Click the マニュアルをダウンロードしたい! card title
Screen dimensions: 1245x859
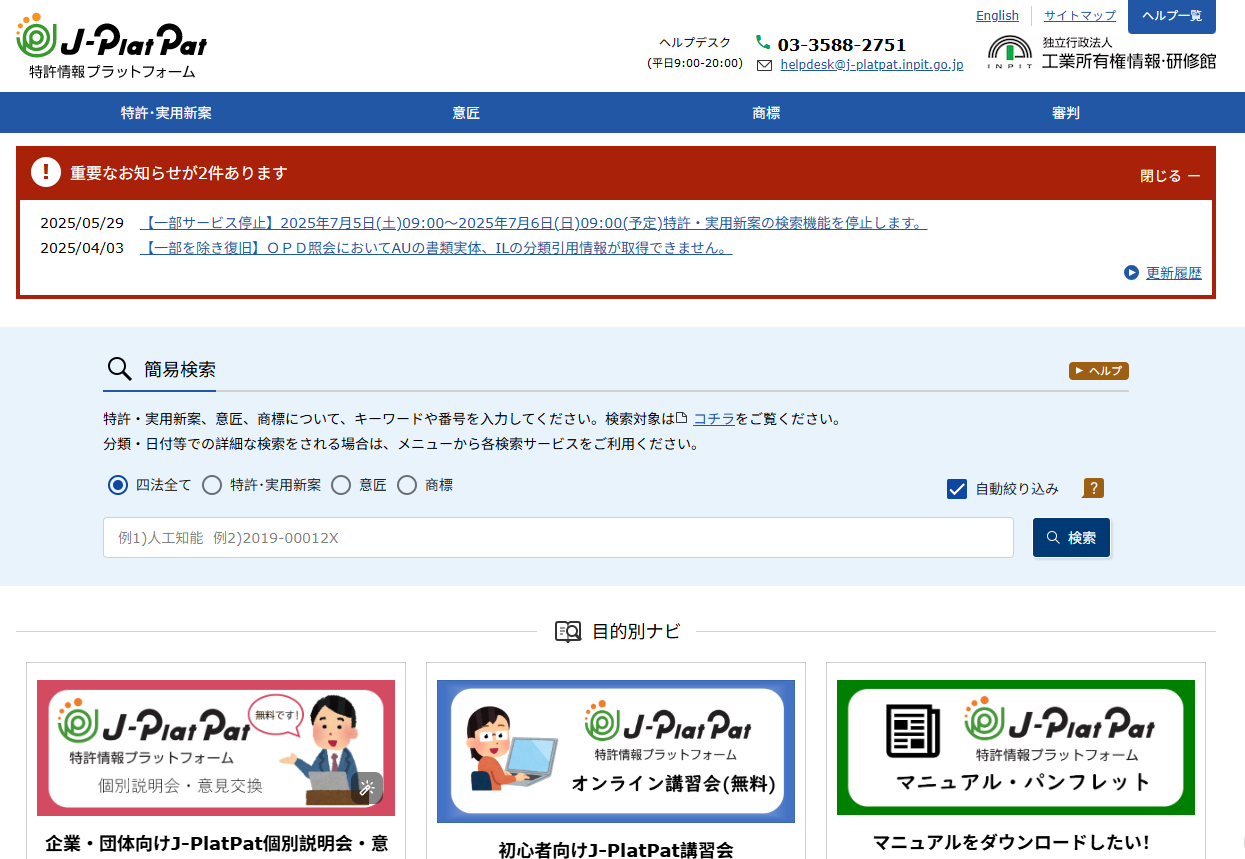pos(1011,842)
